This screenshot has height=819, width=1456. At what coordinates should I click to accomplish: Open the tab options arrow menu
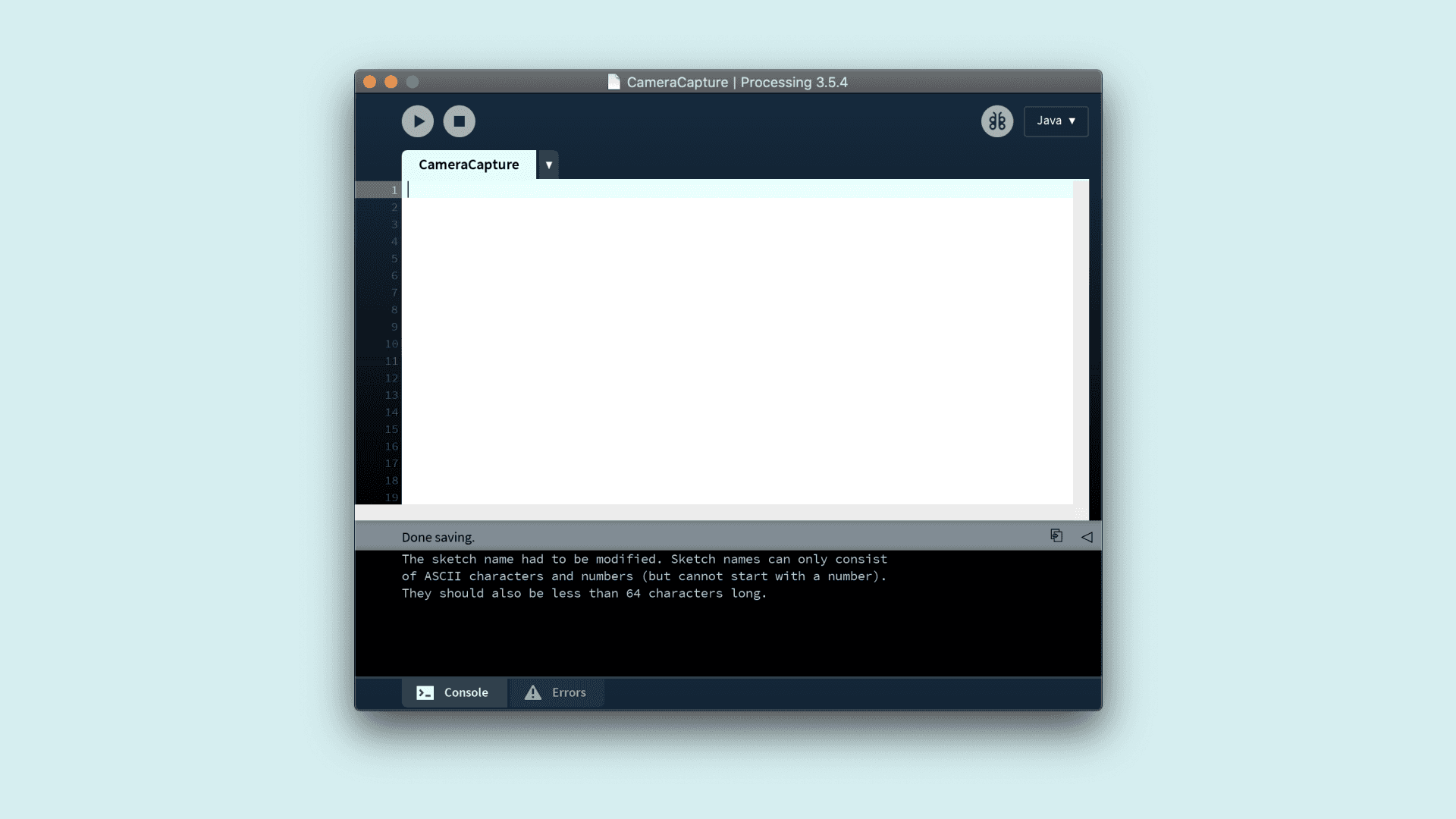[x=548, y=165]
